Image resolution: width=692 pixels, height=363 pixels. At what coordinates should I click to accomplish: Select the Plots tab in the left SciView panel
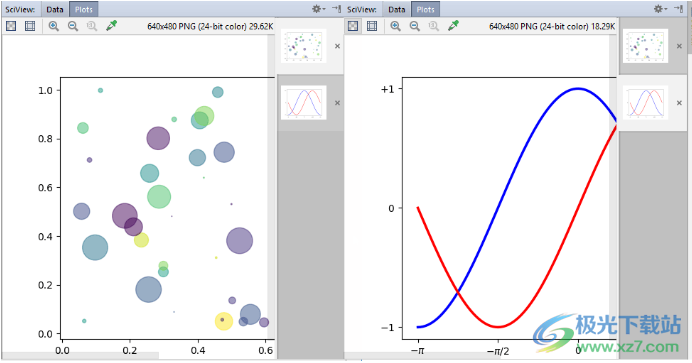click(x=83, y=9)
